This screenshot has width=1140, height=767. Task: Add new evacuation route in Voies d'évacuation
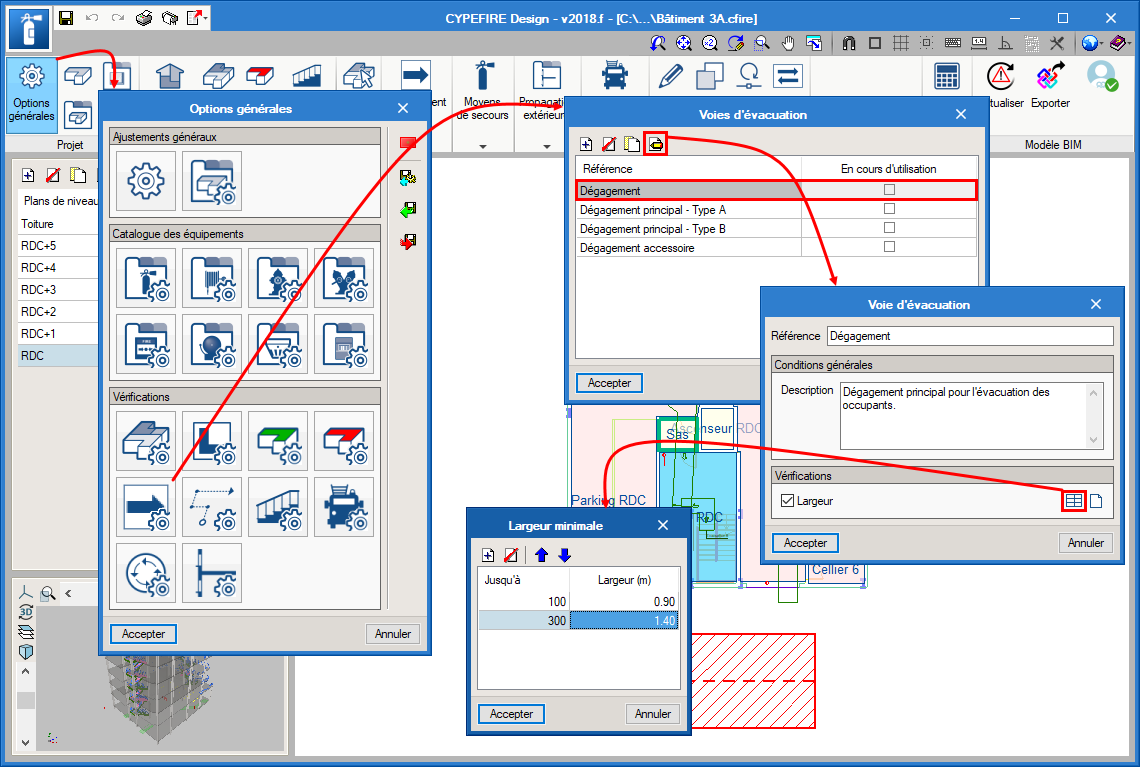pos(586,144)
